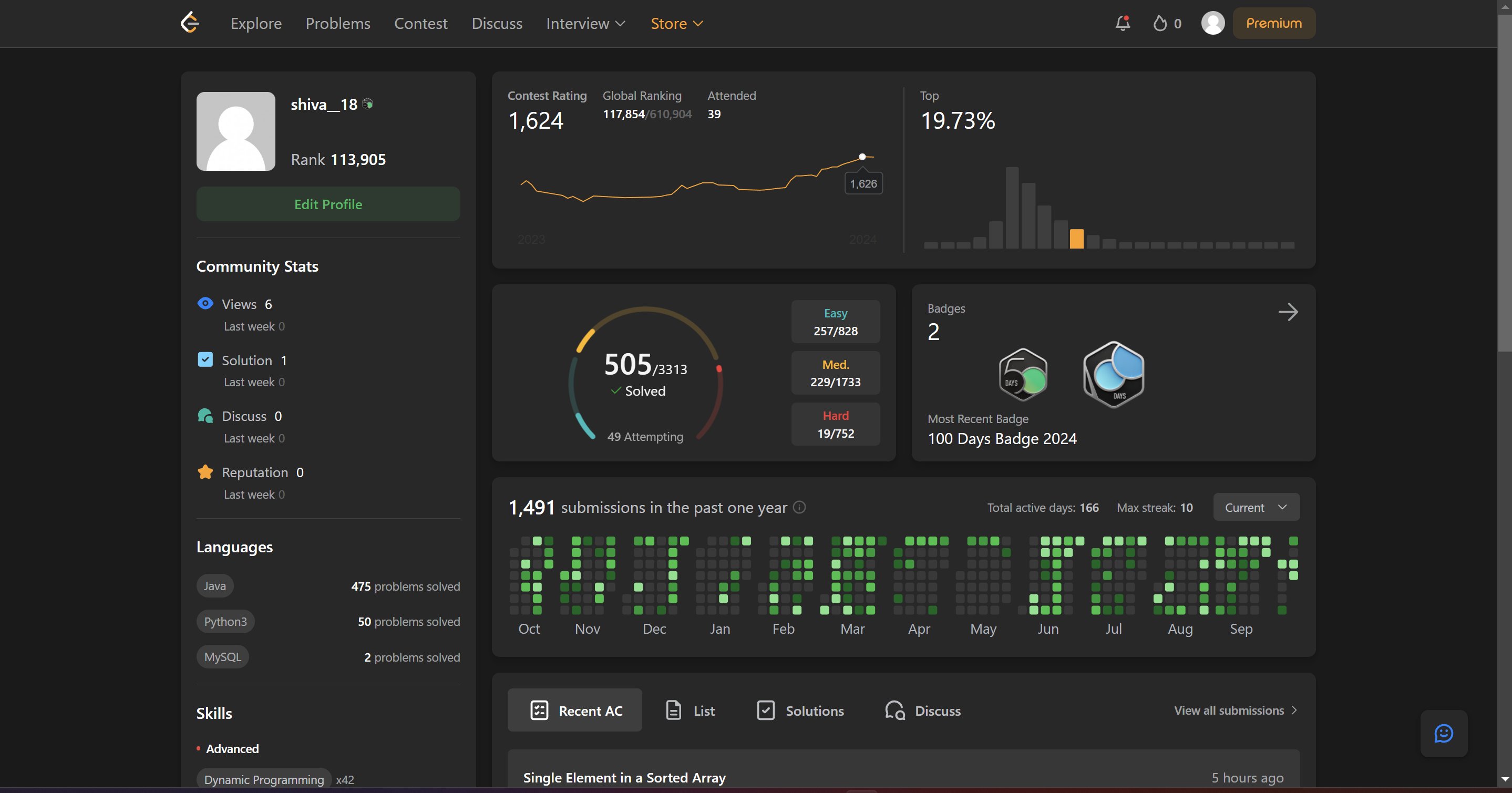Image resolution: width=1512 pixels, height=793 pixels.
Task: Click the Views eye icon
Action: [x=205, y=303]
